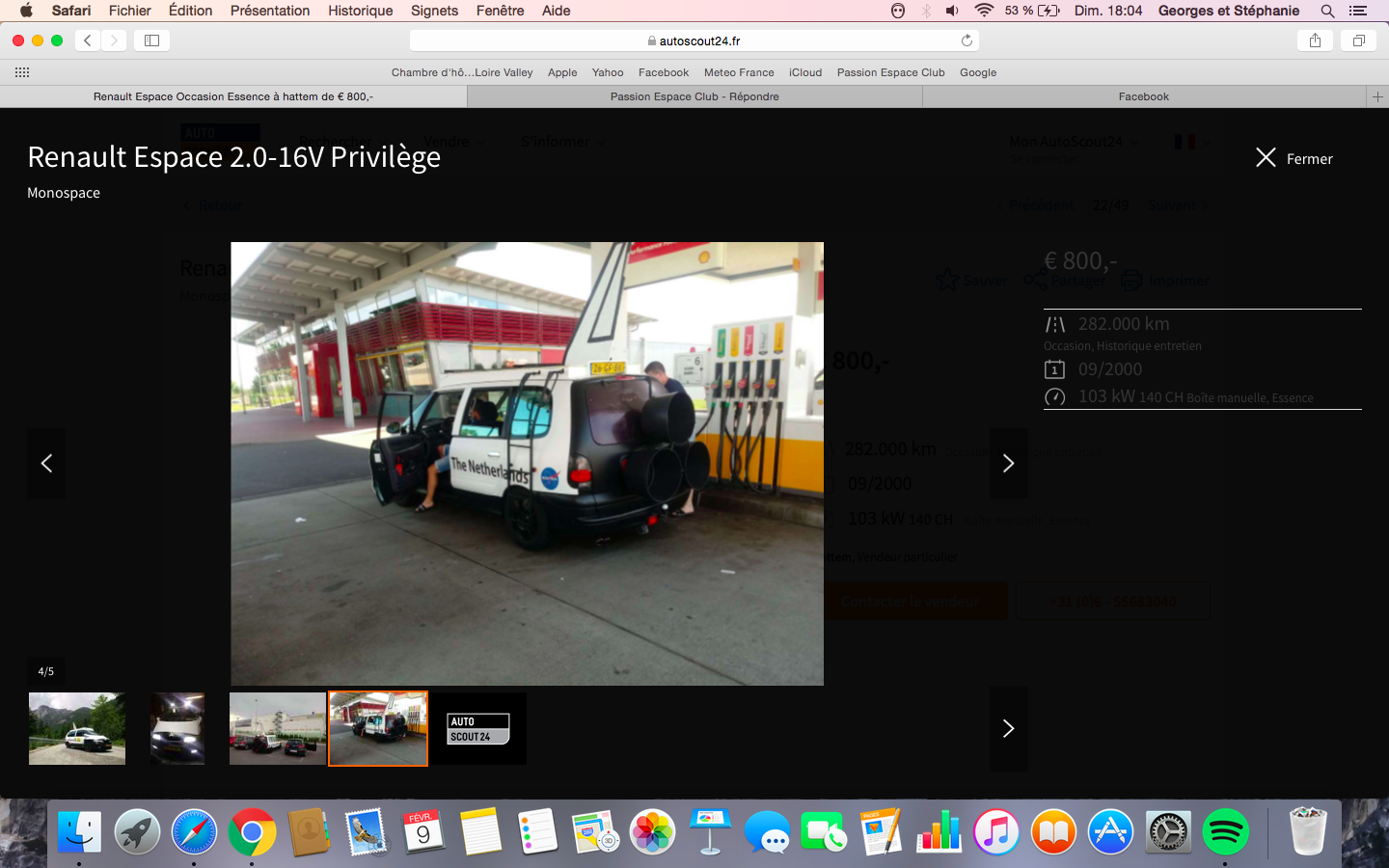Click the iCloud favorites link
Screen dimensions: 1389x868
coord(805,72)
